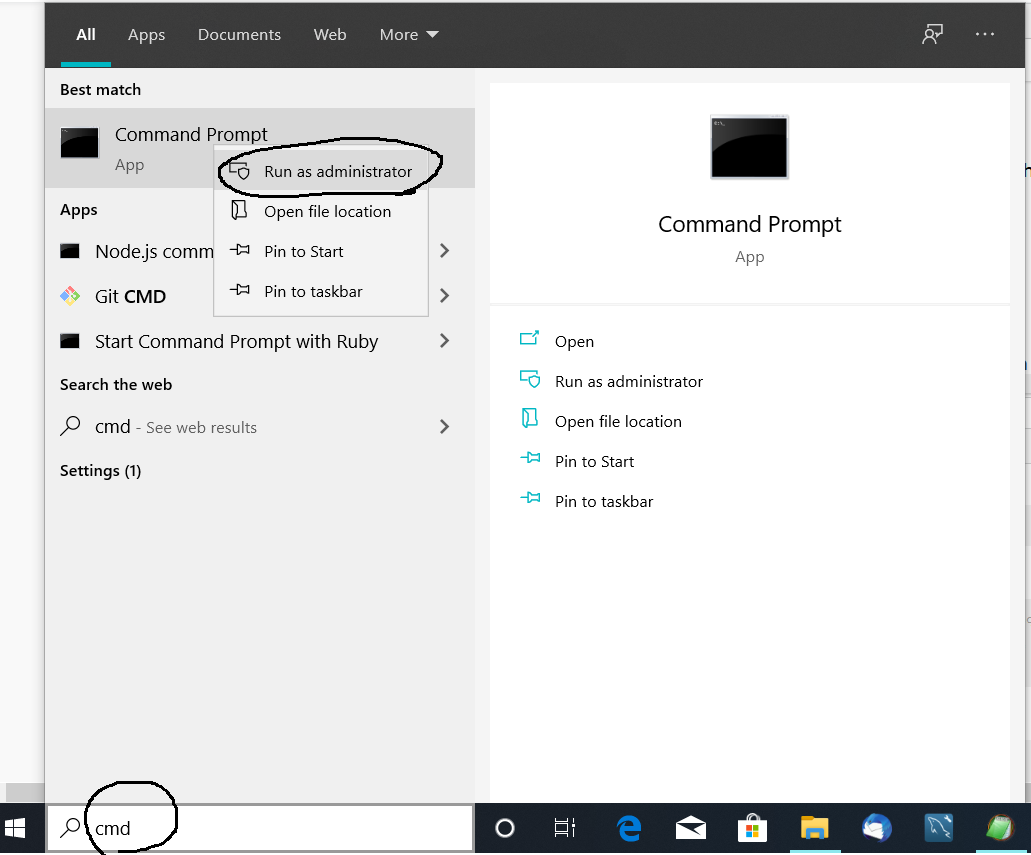1031x855 pixels.
Task: Open the Mail app on taskbar
Action: click(690, 828)
